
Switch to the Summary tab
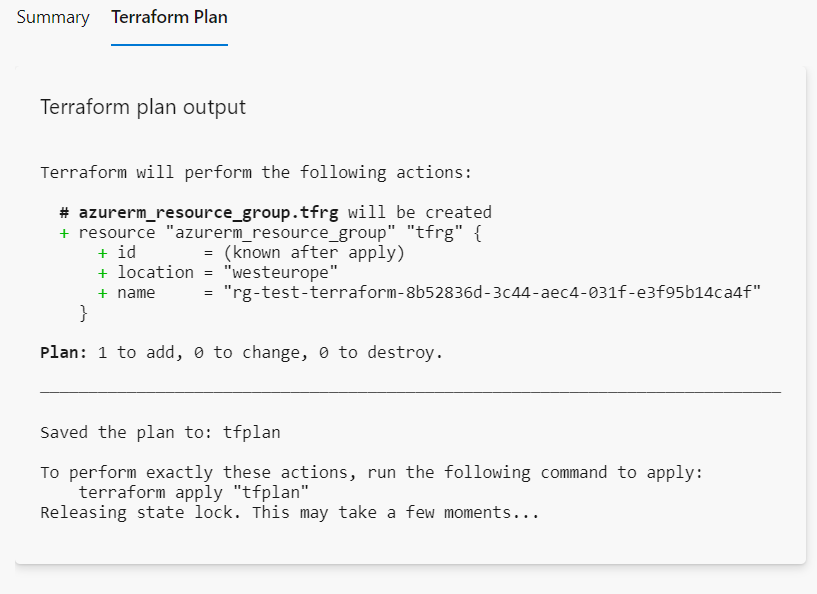click(x=53, y=18)
